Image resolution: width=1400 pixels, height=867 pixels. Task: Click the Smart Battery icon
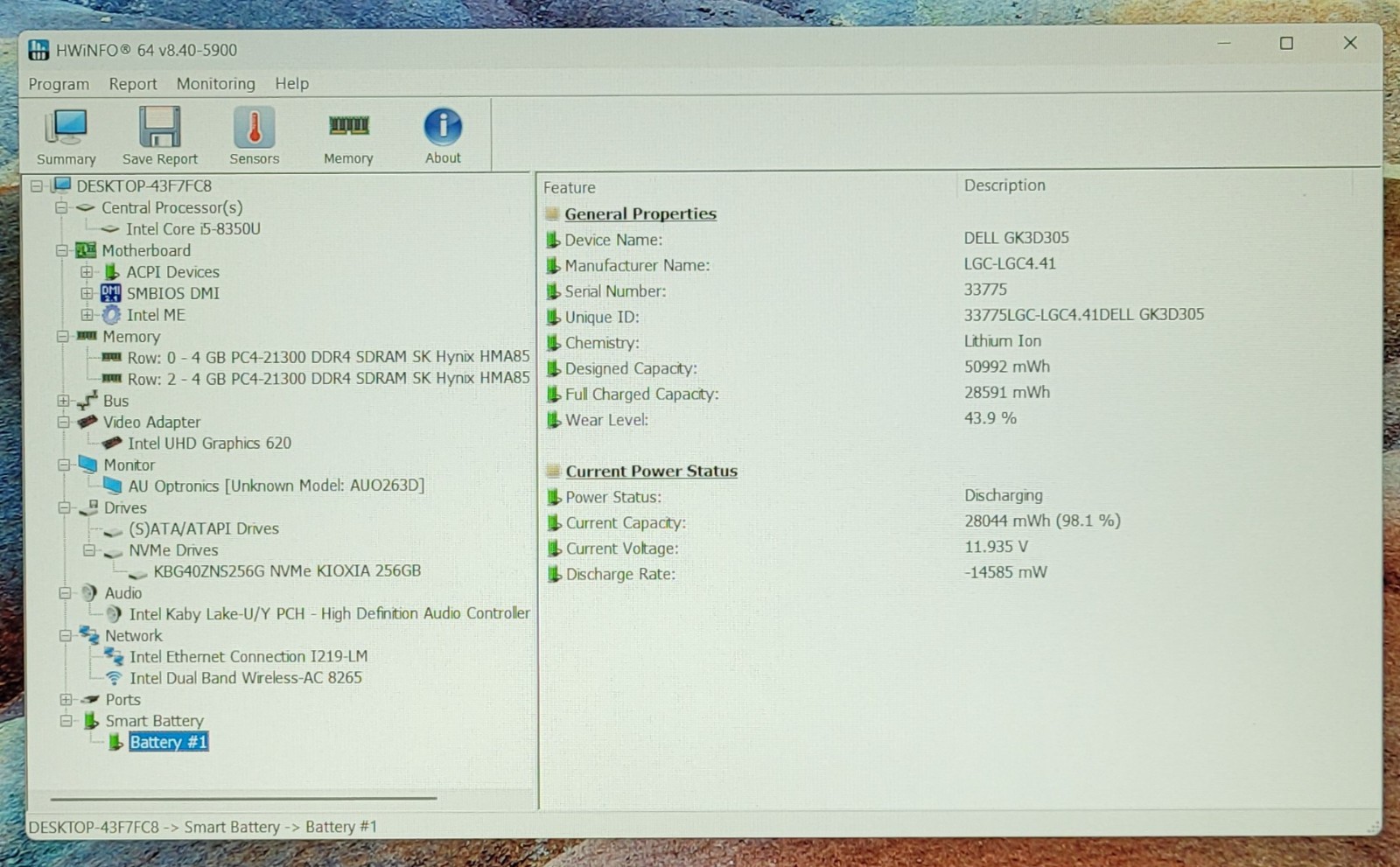pos(90,721)
